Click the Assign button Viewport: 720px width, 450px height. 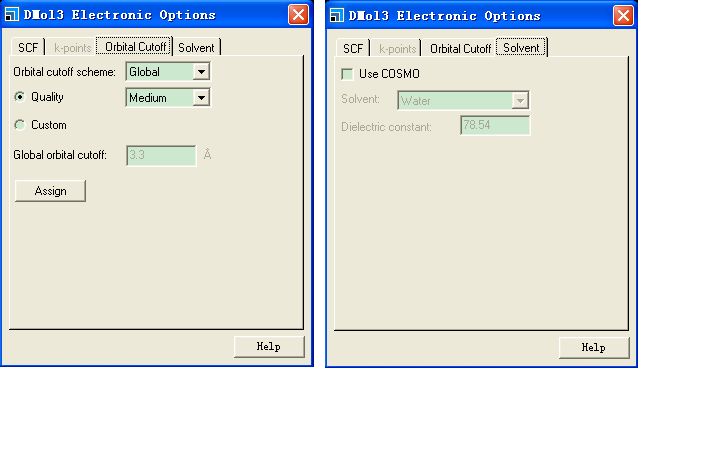click(50, 191)
